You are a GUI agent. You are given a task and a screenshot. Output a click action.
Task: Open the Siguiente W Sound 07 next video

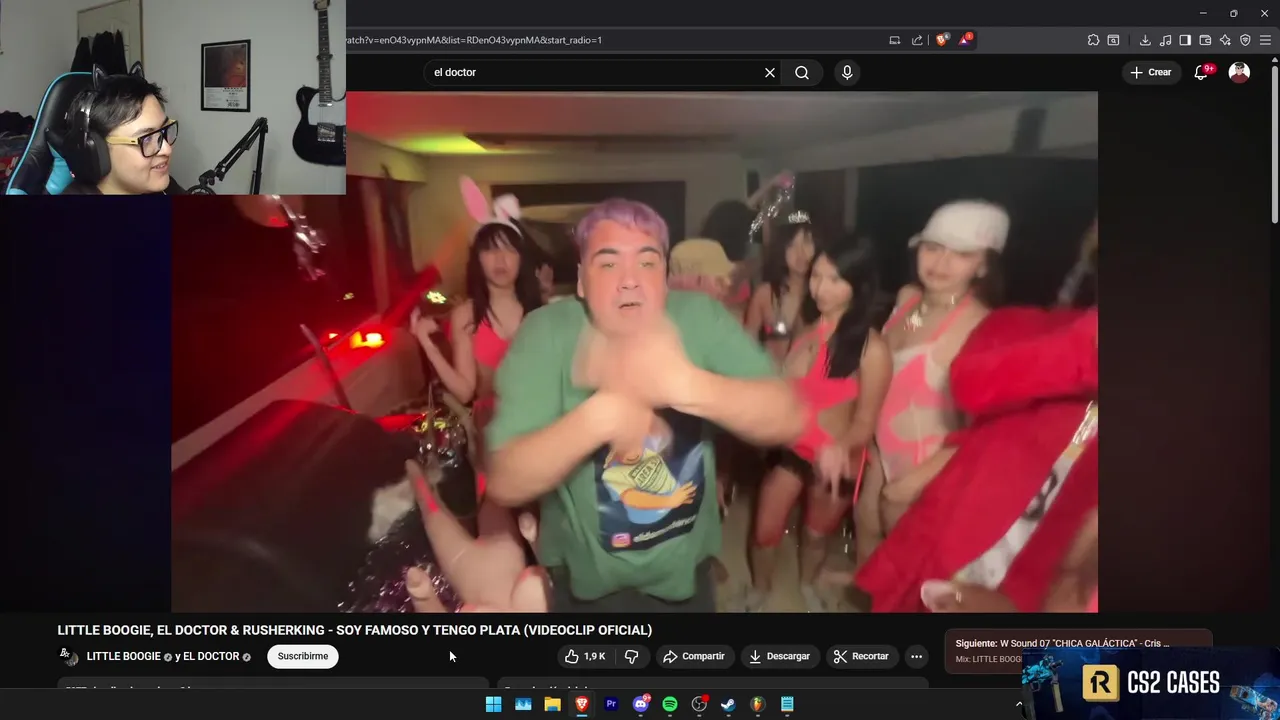[x=1078, y=651]
